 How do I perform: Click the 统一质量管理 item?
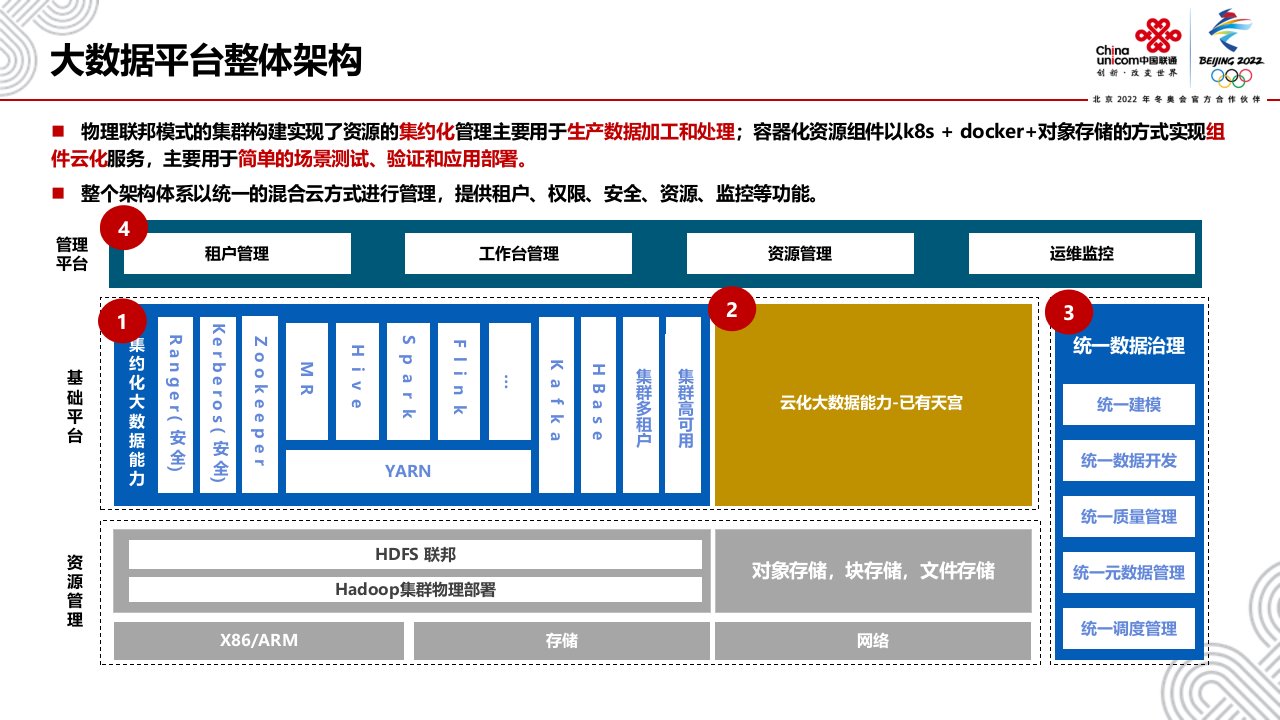click(1129, 517)
